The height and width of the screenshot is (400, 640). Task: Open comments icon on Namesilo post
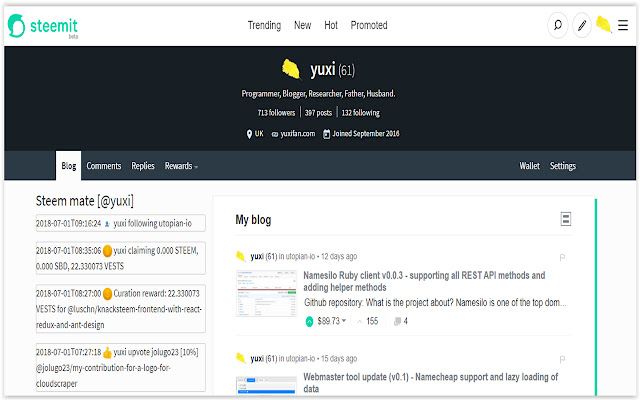tap(397, 321)
